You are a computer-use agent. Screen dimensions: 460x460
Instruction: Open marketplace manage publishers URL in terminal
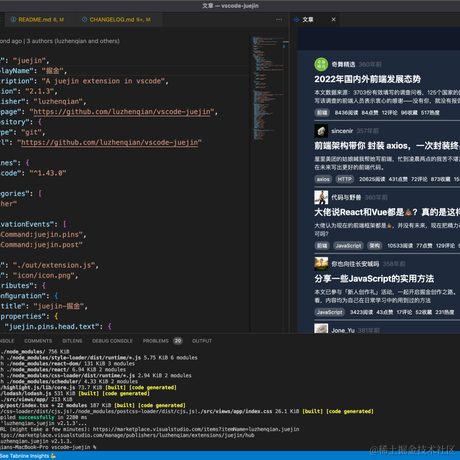point(127,435)
